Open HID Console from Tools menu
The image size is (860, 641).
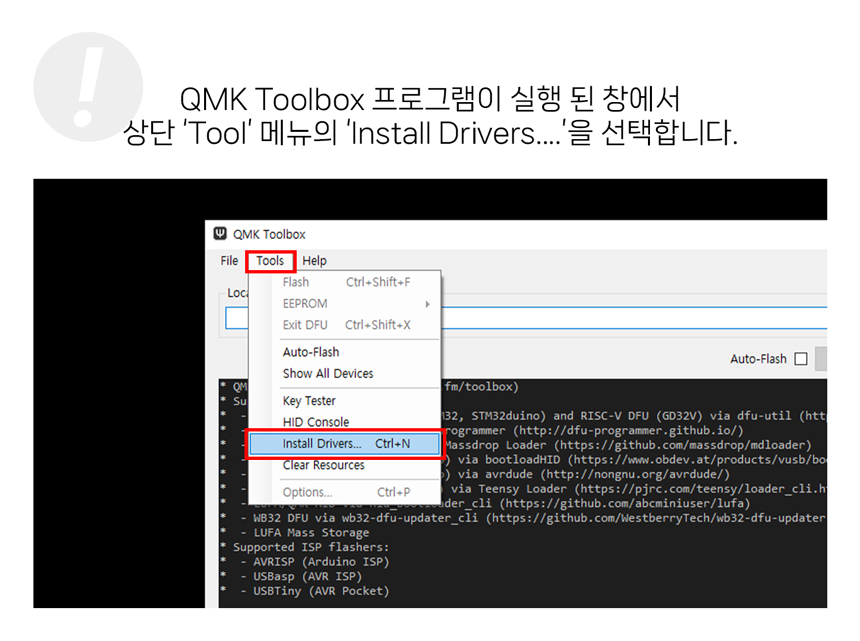(x=344, y=422)
